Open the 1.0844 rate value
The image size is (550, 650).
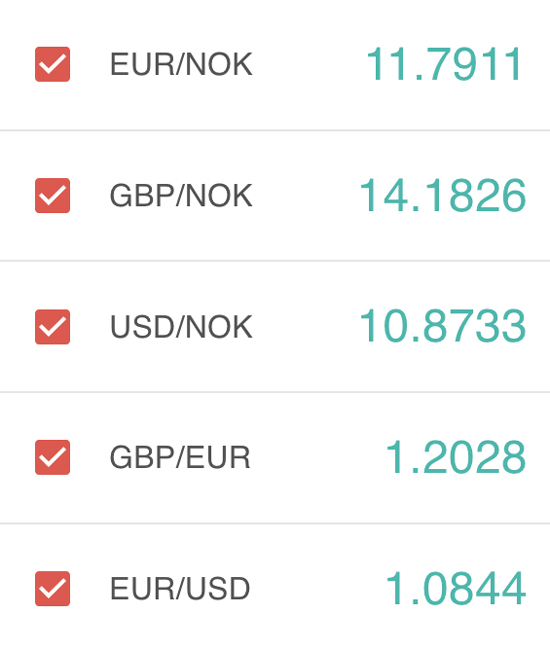pyautogui.click(x=456, y=588)
